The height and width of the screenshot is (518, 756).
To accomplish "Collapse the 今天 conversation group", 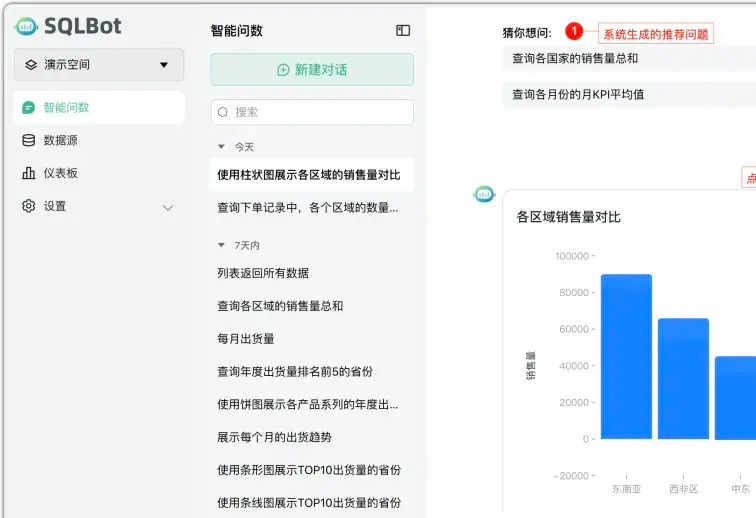I will (221, 147).
